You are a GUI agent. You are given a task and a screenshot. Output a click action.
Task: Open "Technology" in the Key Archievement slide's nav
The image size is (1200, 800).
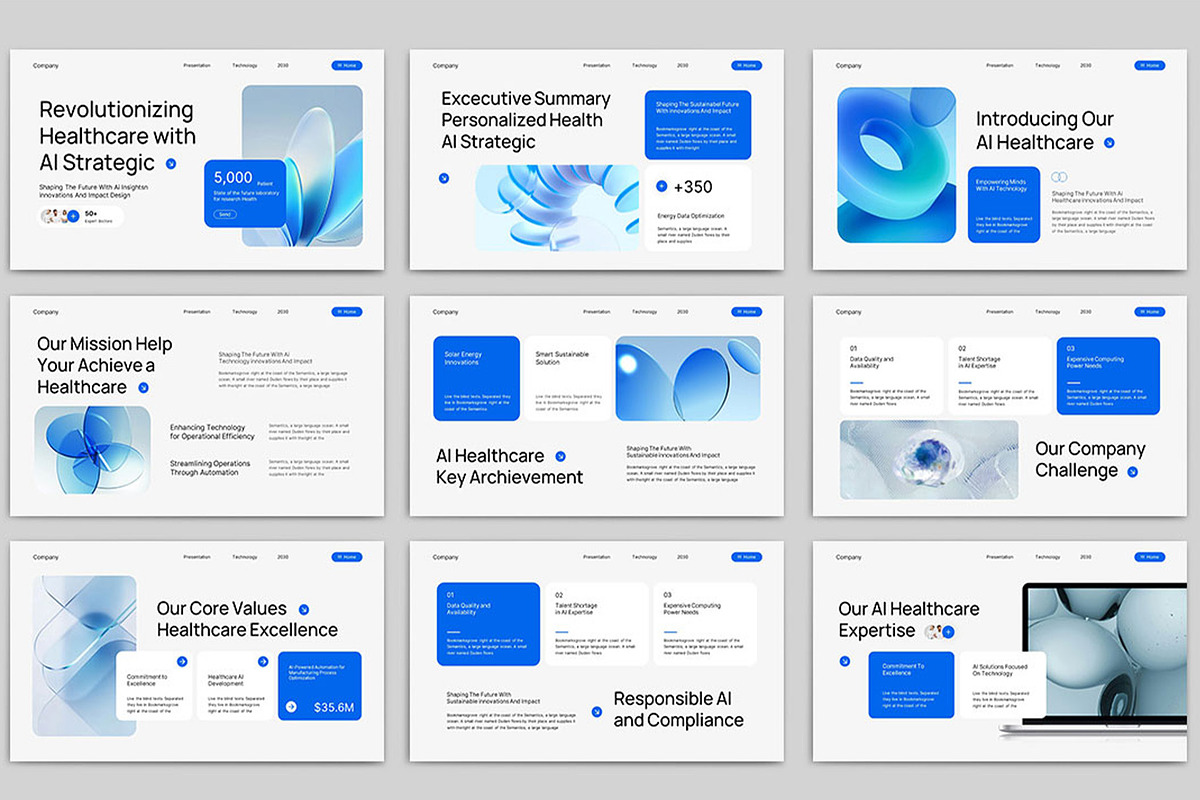tap(645, 311)
